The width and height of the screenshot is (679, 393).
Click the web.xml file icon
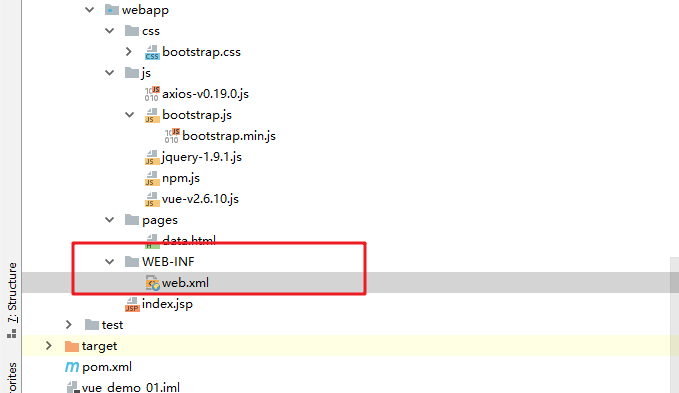(x=152, y=283)
